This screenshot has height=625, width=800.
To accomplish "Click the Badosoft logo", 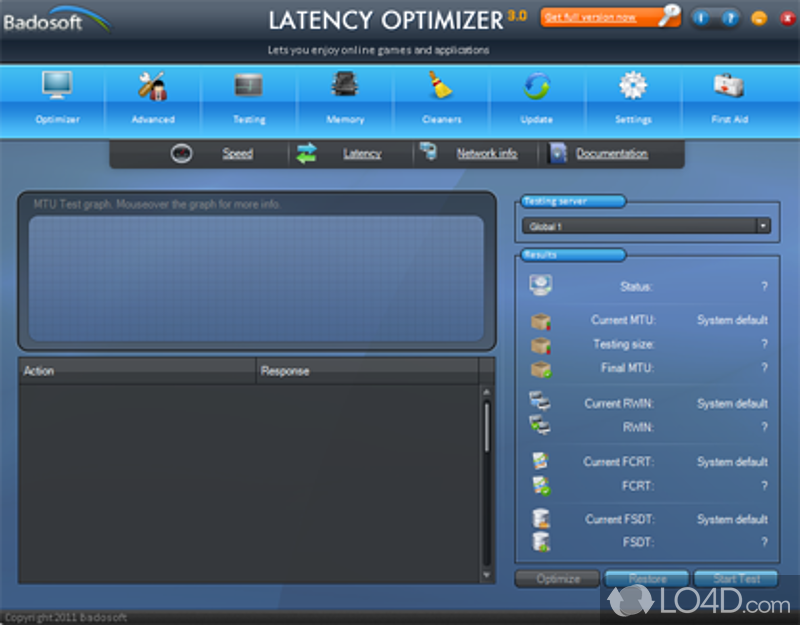I will (x=56, y=20).
